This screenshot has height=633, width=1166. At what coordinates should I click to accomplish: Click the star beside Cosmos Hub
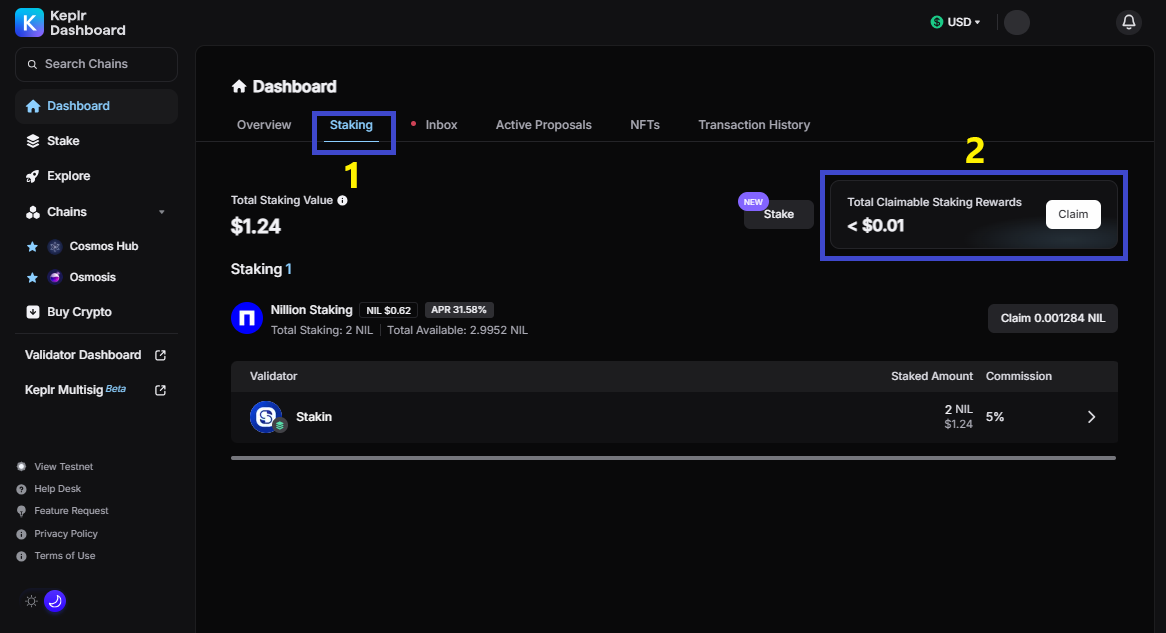coord(32,246)
